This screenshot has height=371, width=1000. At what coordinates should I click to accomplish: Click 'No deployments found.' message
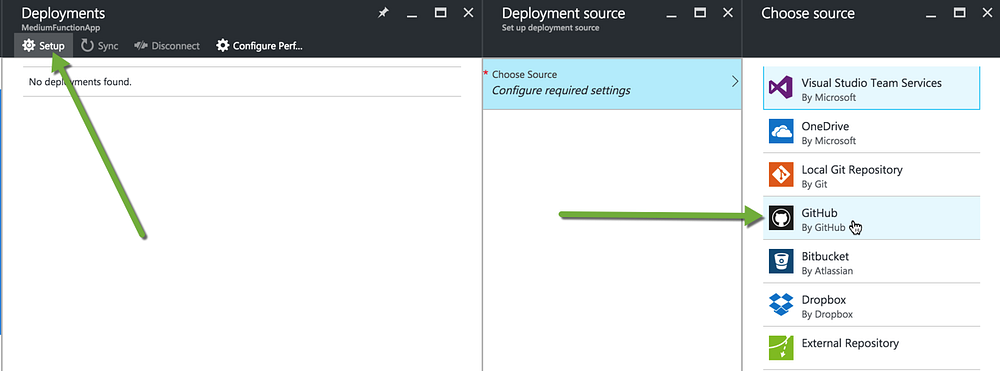80,82
